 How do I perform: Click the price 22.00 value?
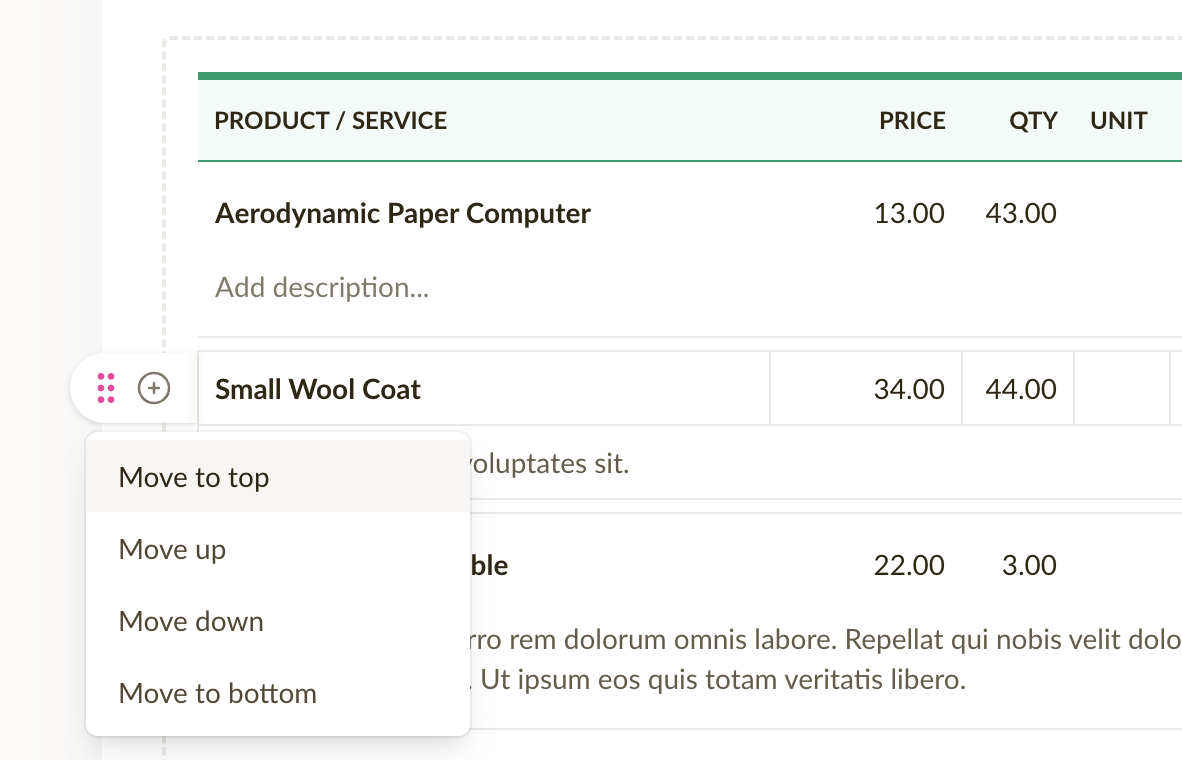pos(908,565)
